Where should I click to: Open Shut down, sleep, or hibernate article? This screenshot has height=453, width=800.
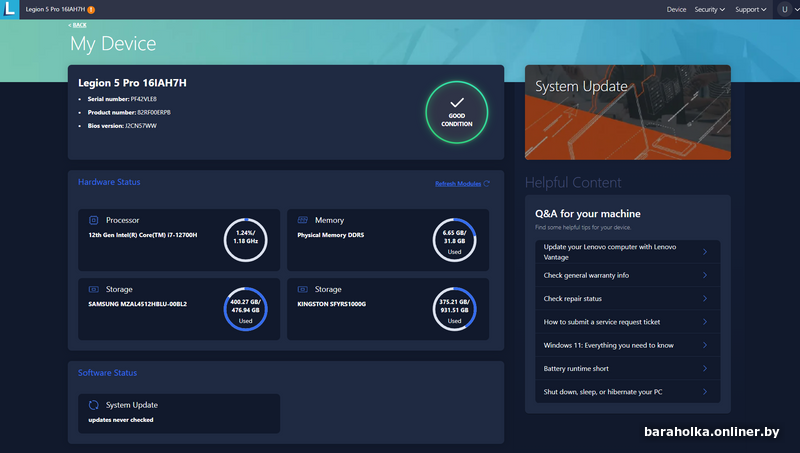tap(628, 392)
